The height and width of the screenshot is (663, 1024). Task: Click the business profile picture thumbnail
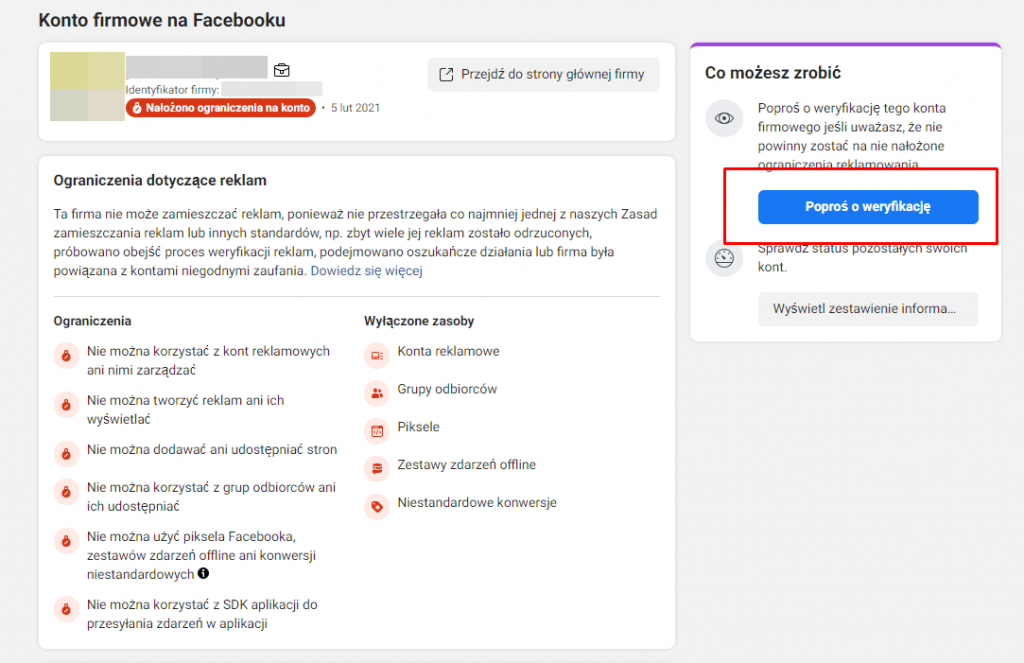coord(88,86)
